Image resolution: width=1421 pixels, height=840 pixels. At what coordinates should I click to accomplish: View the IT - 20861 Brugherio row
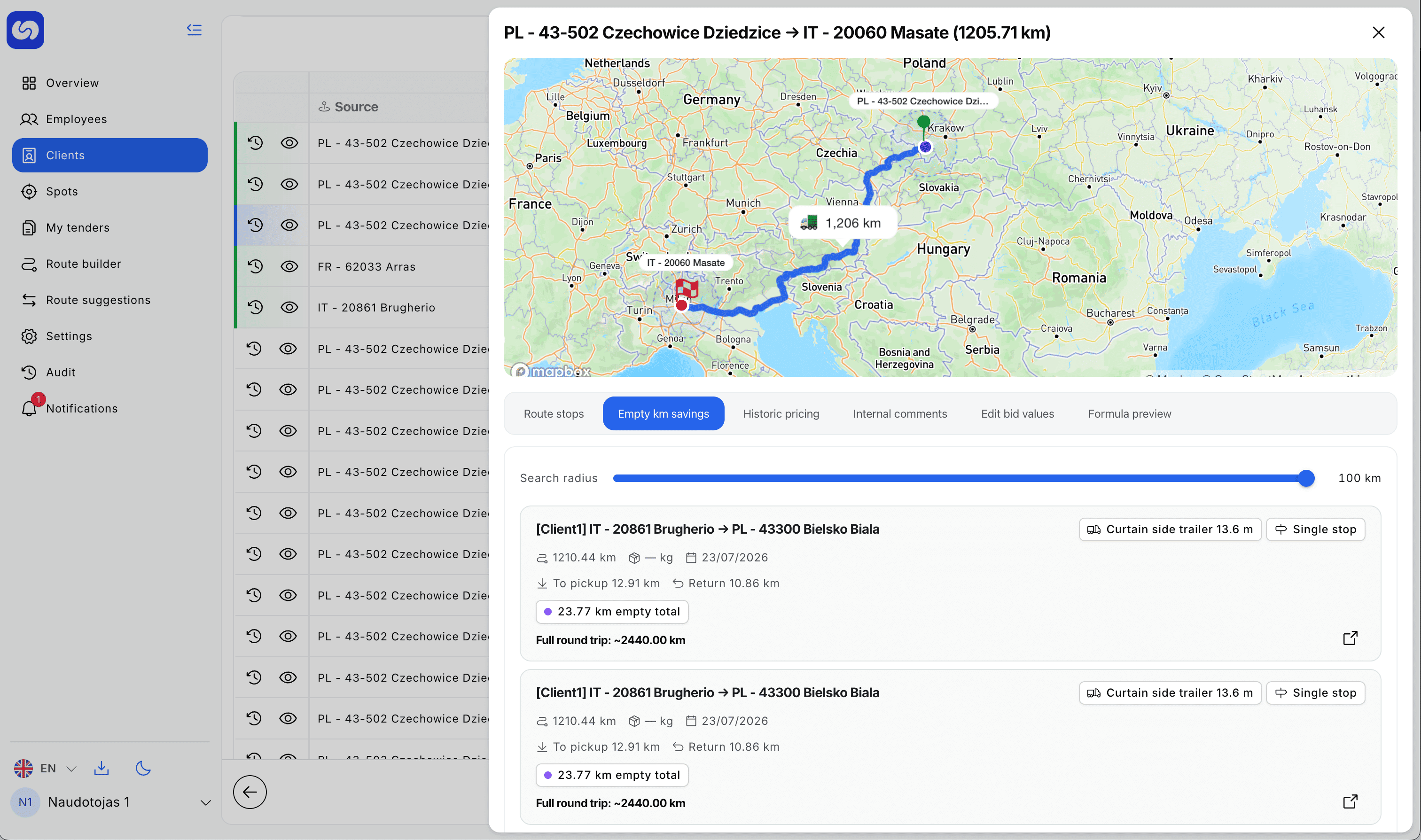click(289, 307)
